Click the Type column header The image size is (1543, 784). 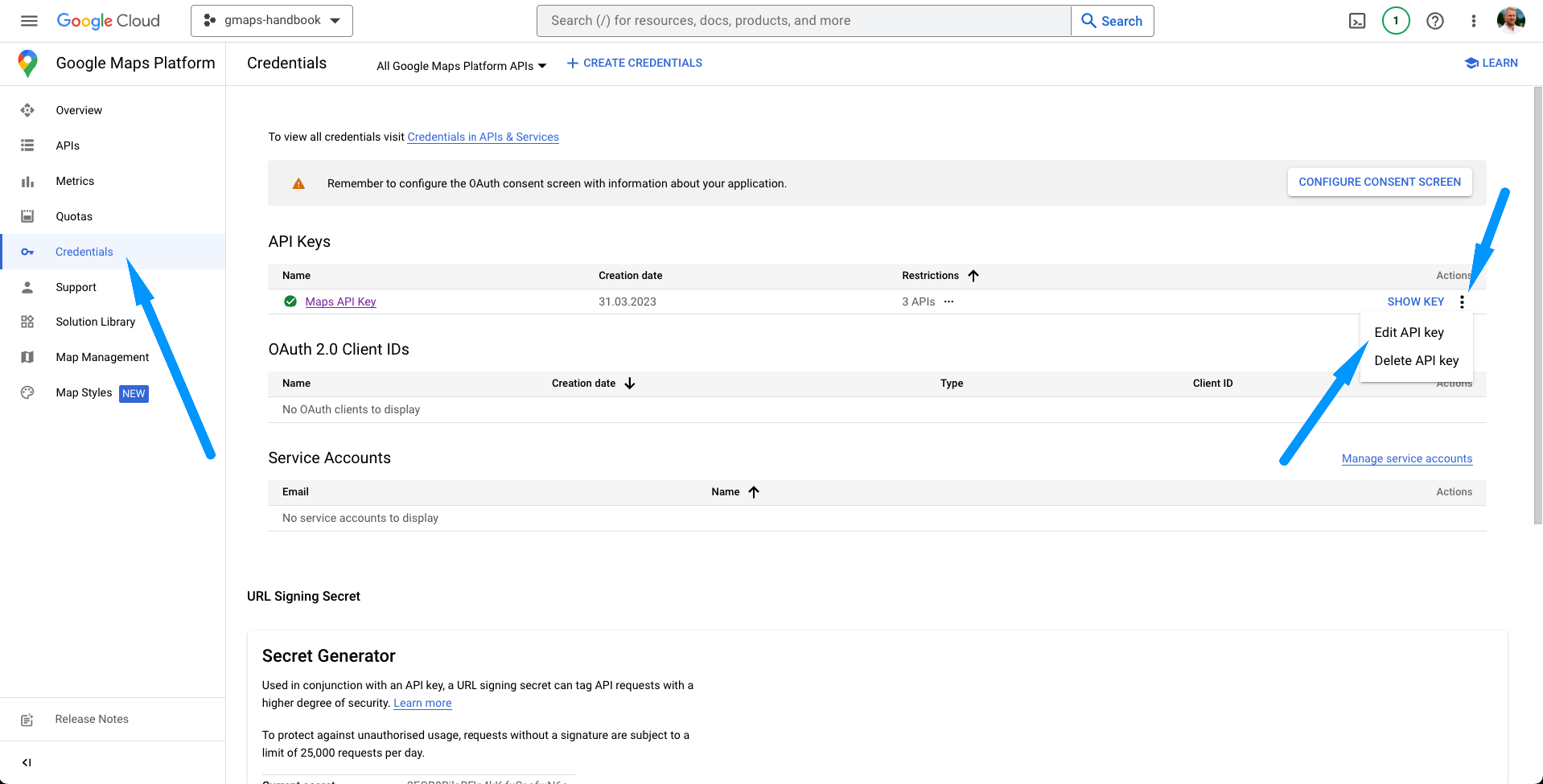pos(952,384)
